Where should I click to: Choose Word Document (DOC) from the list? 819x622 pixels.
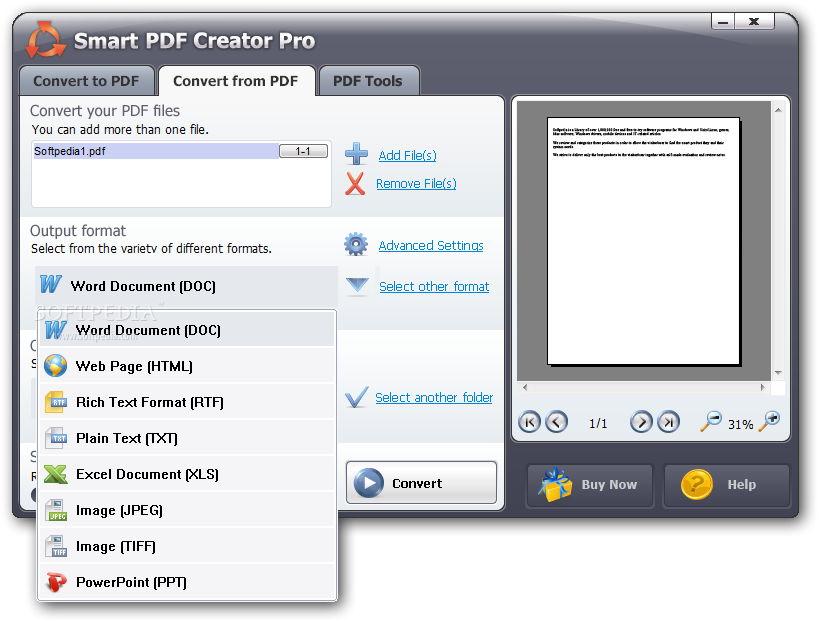click(187, 330)
